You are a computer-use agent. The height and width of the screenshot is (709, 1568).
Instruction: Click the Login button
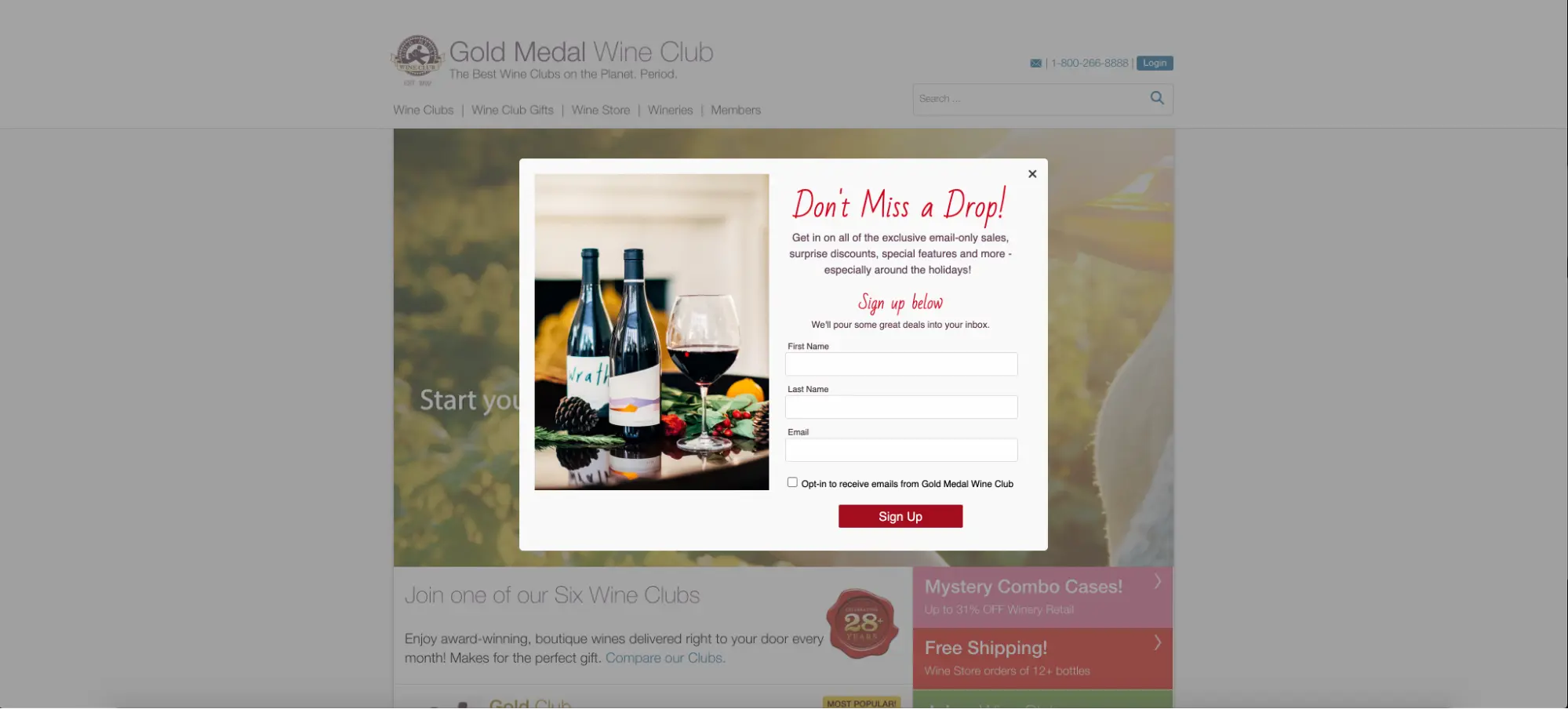coord(1155,63)
